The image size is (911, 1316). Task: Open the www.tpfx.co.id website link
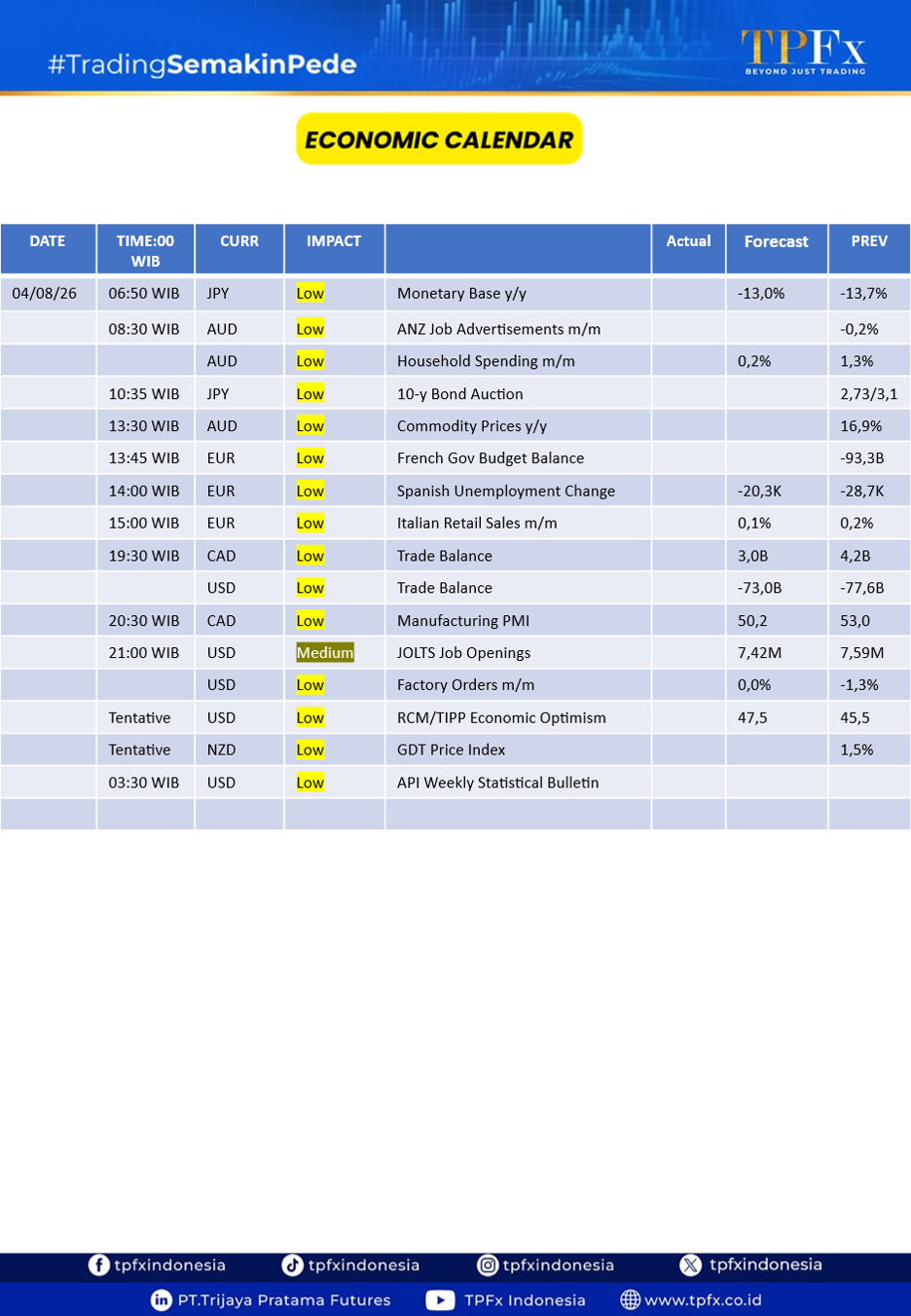[703, 1299]
